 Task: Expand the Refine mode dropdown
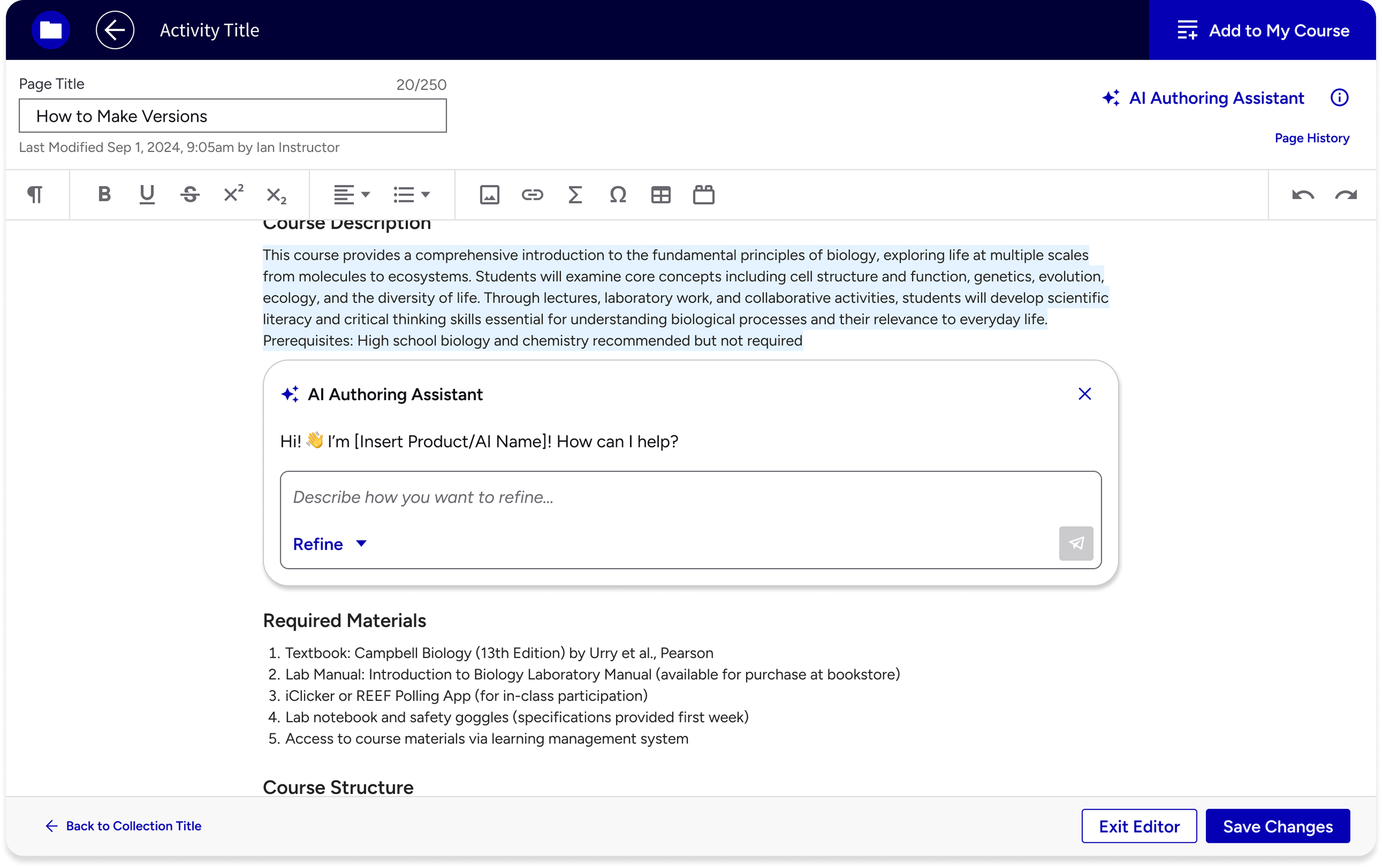(x=330, y=544)
